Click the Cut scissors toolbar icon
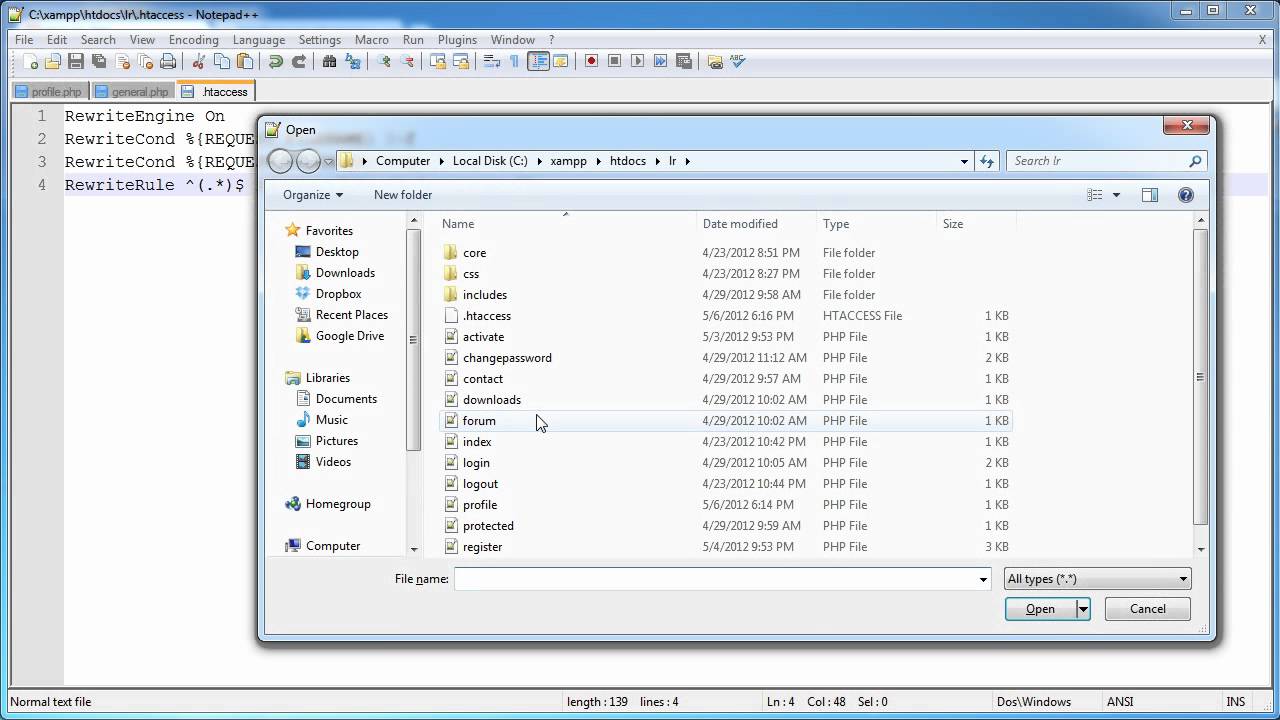This screenshot has height=720, width=1280. pyautogui.click(x=199, y=61)
